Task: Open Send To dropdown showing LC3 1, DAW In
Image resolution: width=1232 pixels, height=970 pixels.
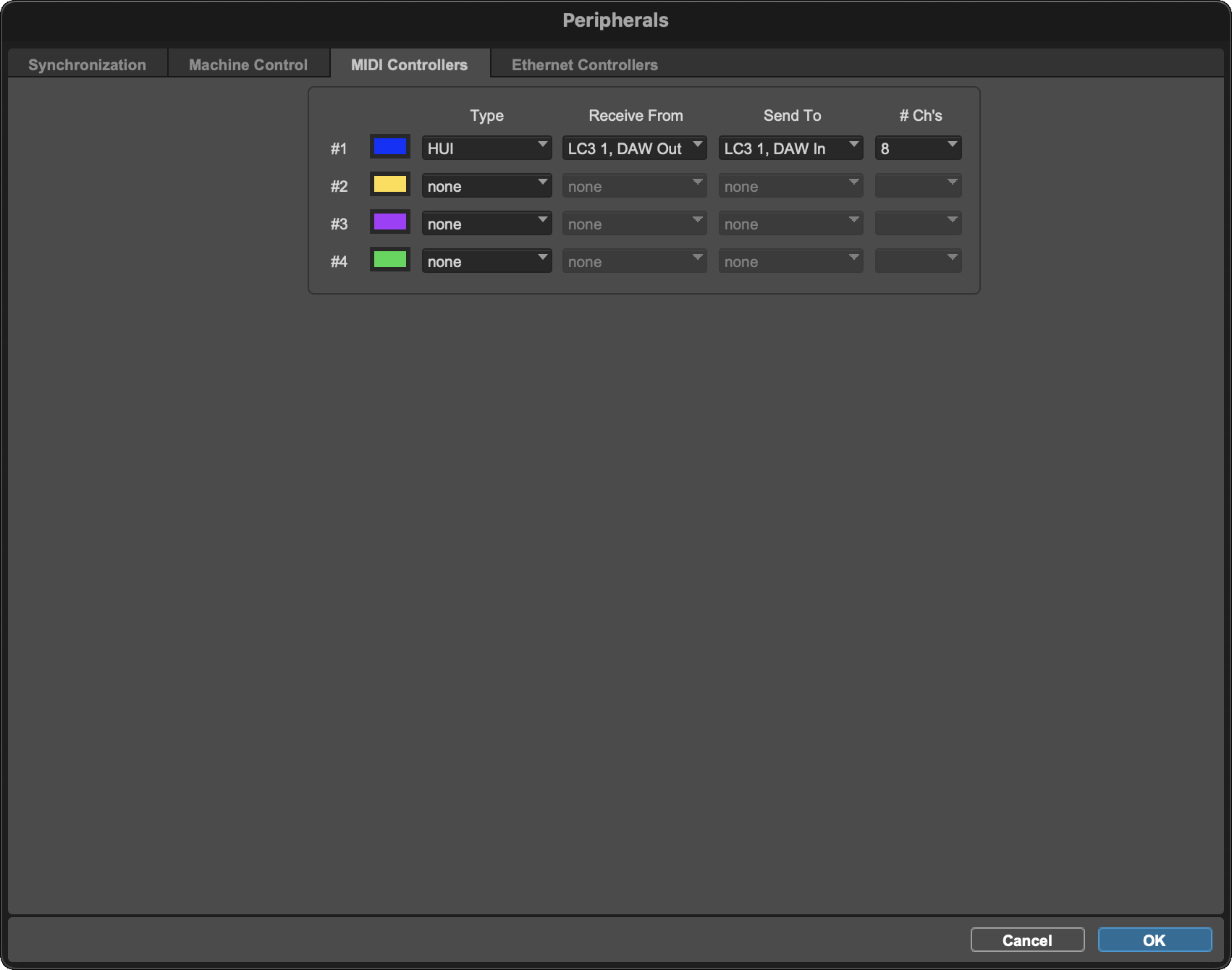Action: [x=790, y=148]
